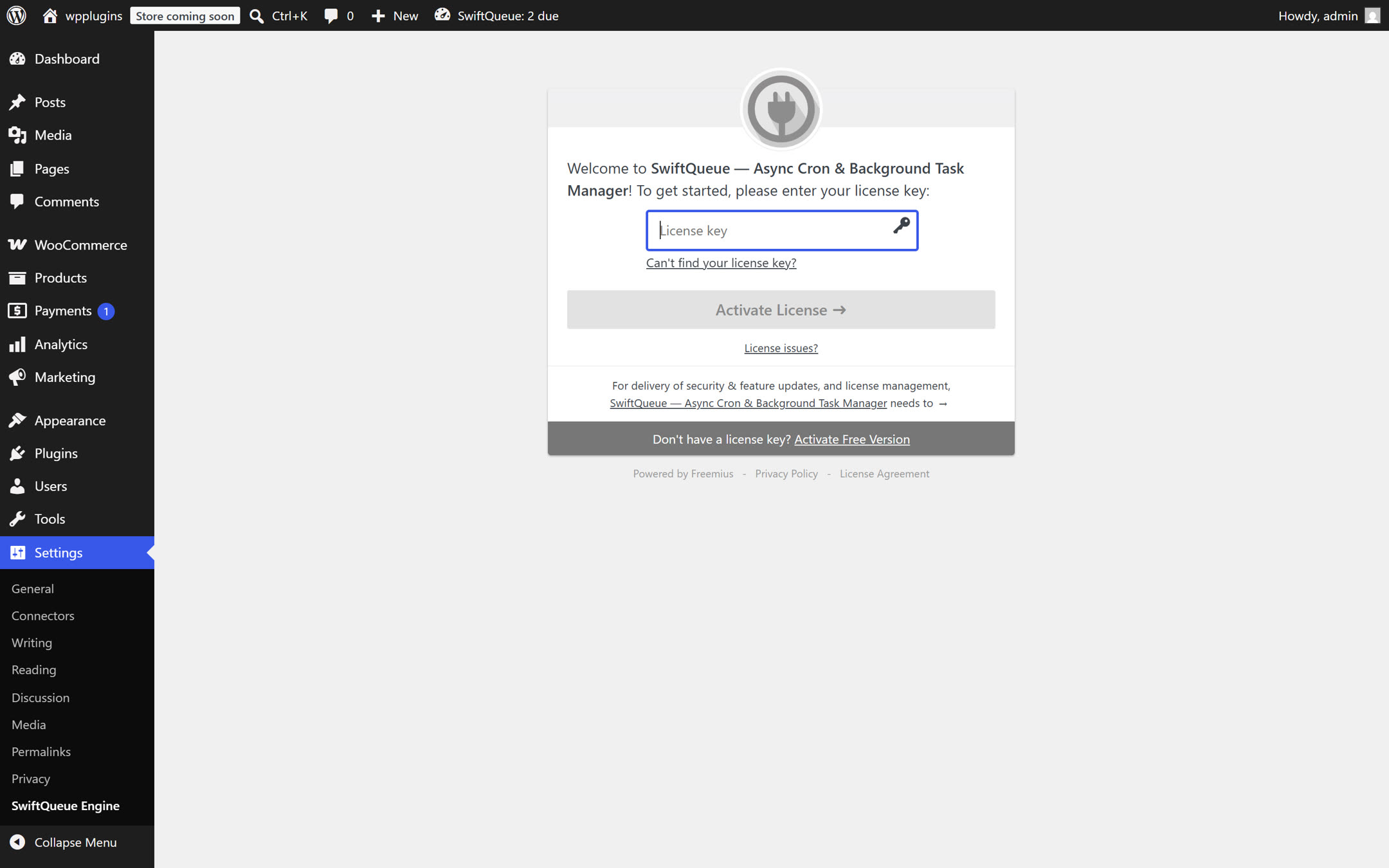The height and width of the screenshot is (868, 1389).
Task: Click the Comments speech bubble sidebar icon
Action: tap(17, 201)
